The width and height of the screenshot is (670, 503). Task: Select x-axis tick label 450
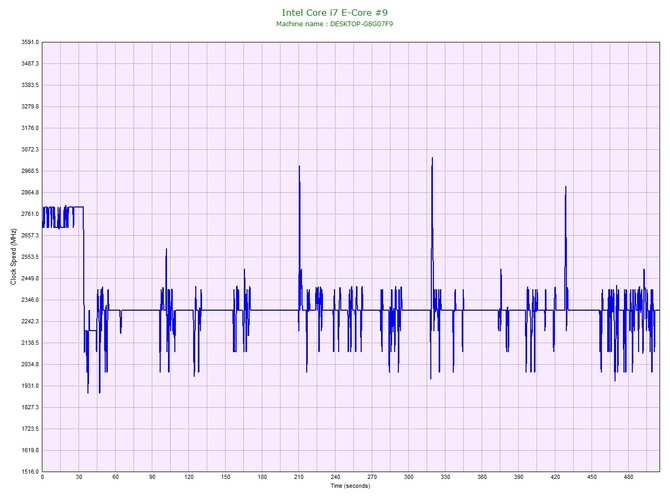[x=592, y=477]
